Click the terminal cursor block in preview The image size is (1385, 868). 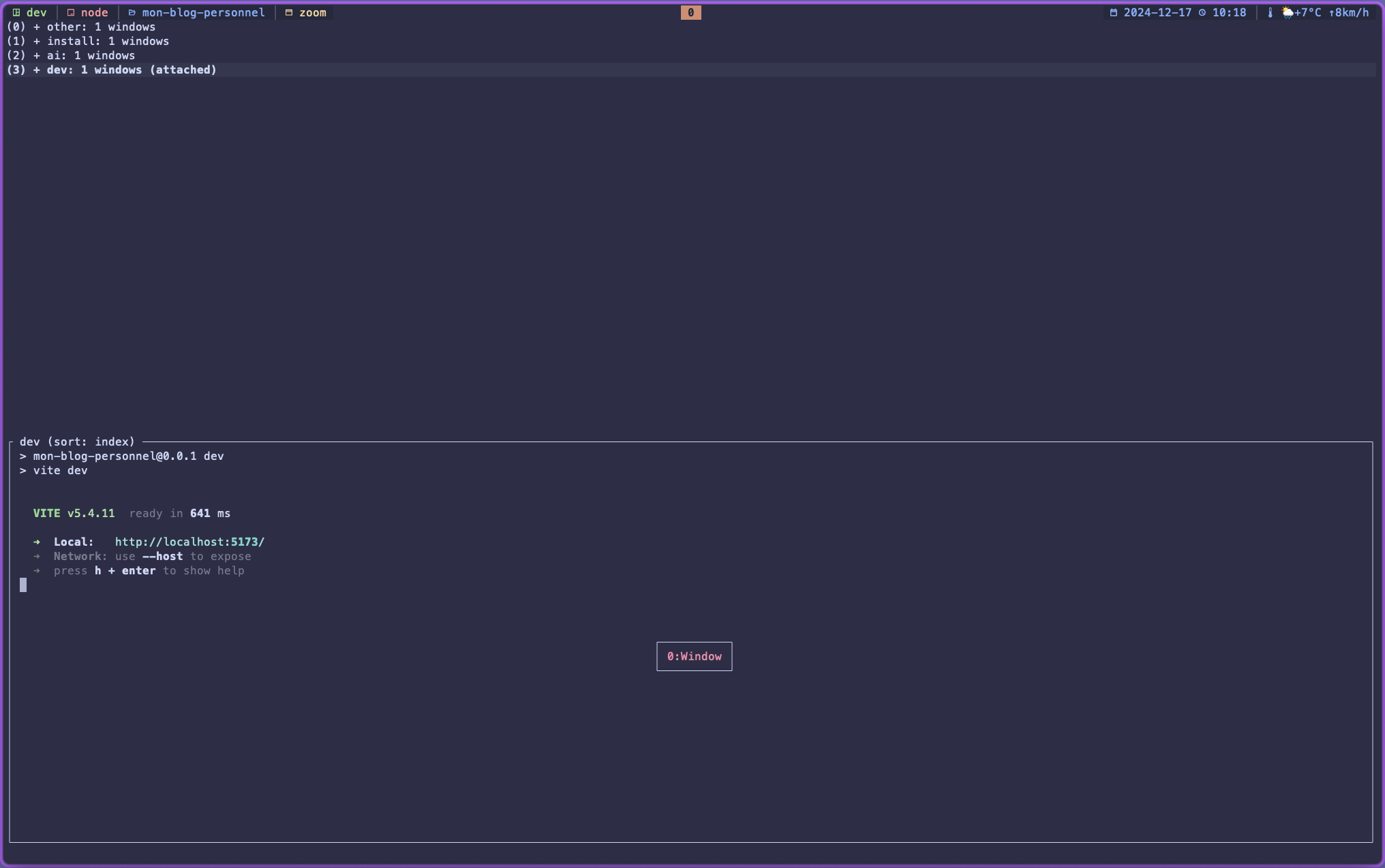[23, 585]
